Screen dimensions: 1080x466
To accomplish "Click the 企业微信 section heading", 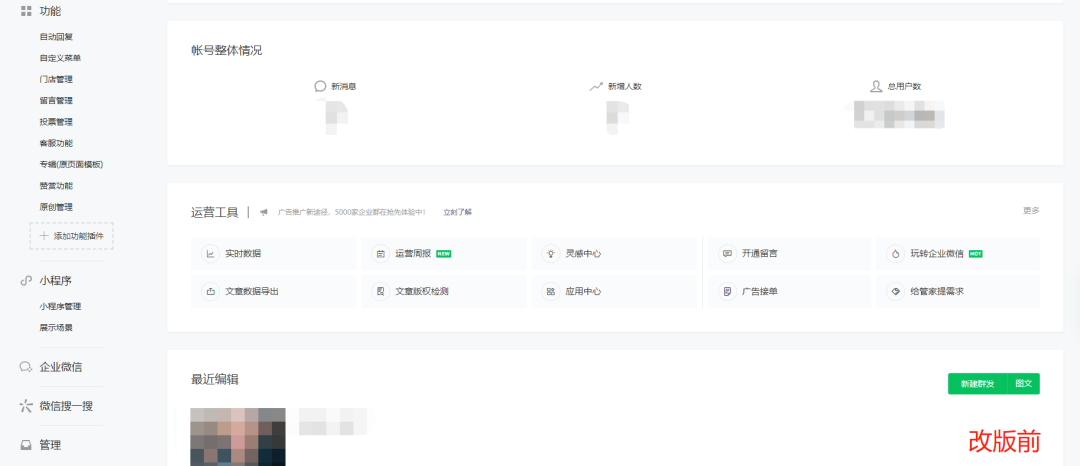I will pos(61,367).
